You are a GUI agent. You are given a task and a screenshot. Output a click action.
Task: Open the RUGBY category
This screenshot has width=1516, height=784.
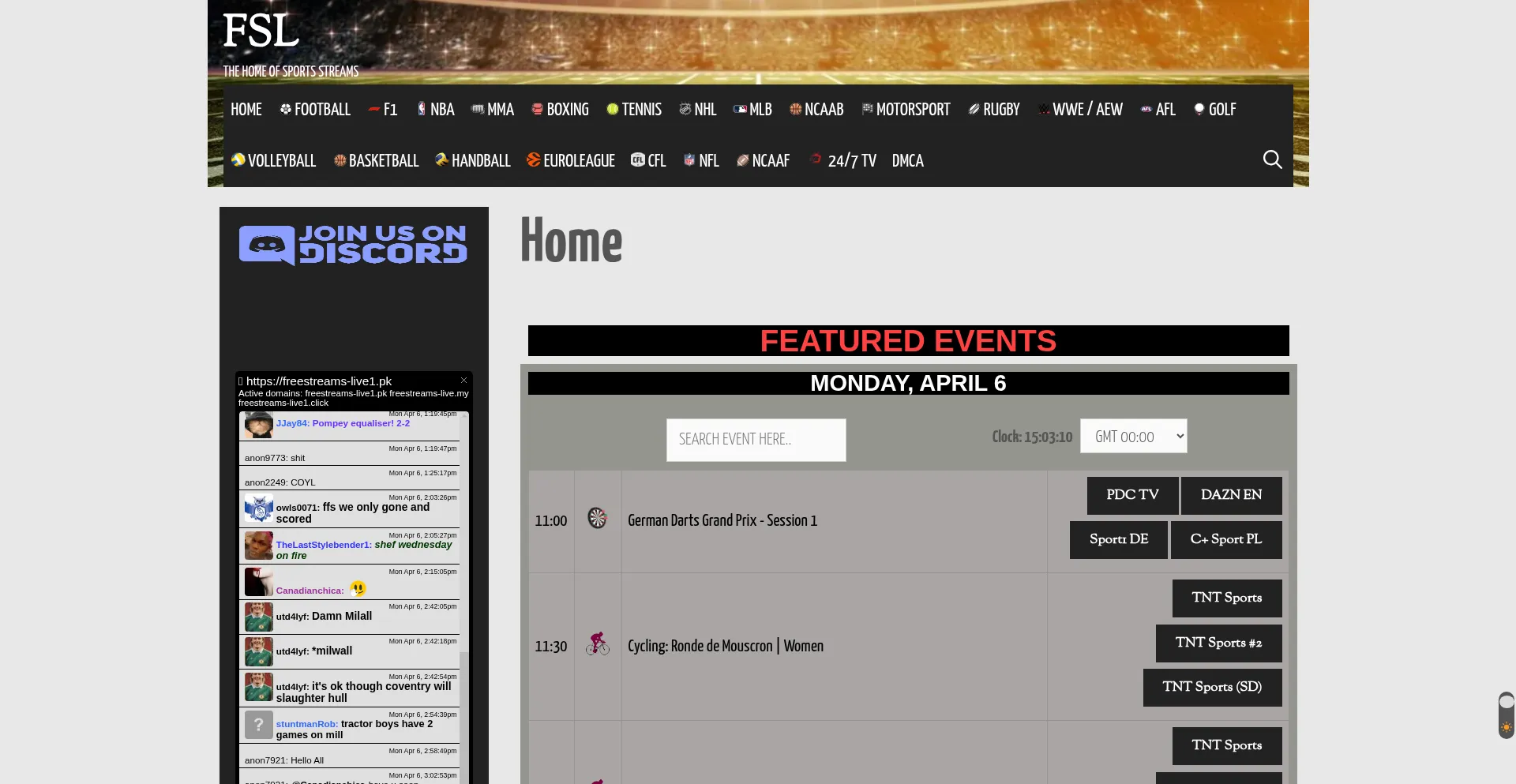pyautogui.click(x=994, y=110)
